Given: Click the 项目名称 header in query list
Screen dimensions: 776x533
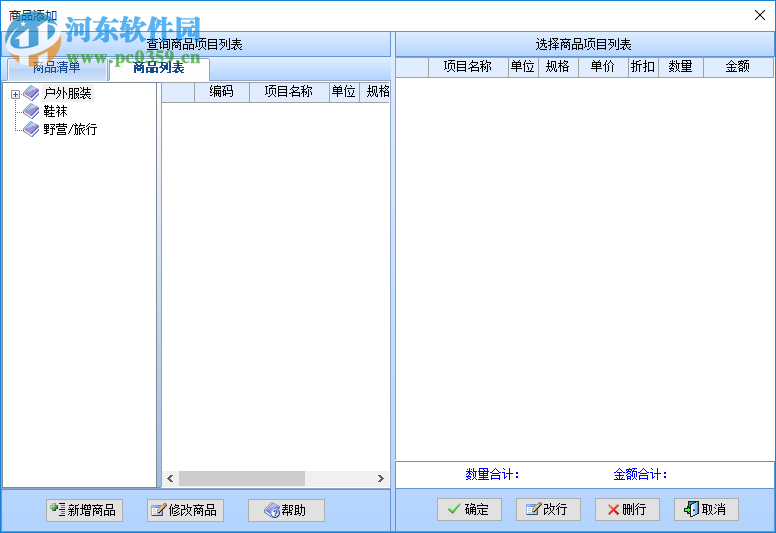Looking at the screenshot, I should (289, 92).
